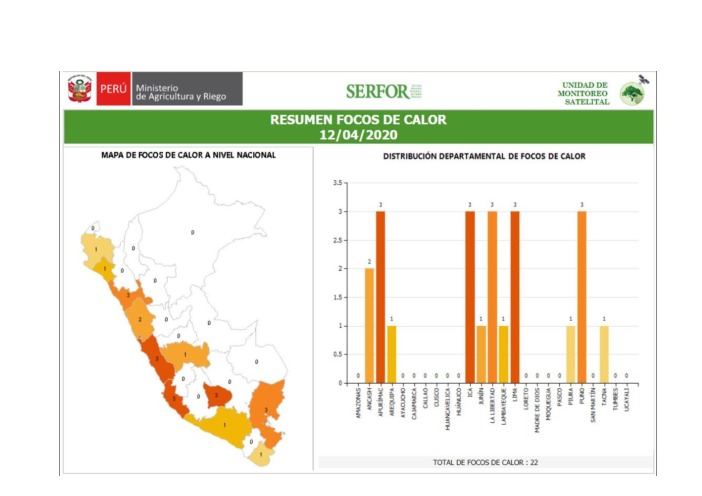The height and width of the screenshot is (496, 702).
Task: Click the Distribución Departamental chart title
Action: (x=484, y=156)
